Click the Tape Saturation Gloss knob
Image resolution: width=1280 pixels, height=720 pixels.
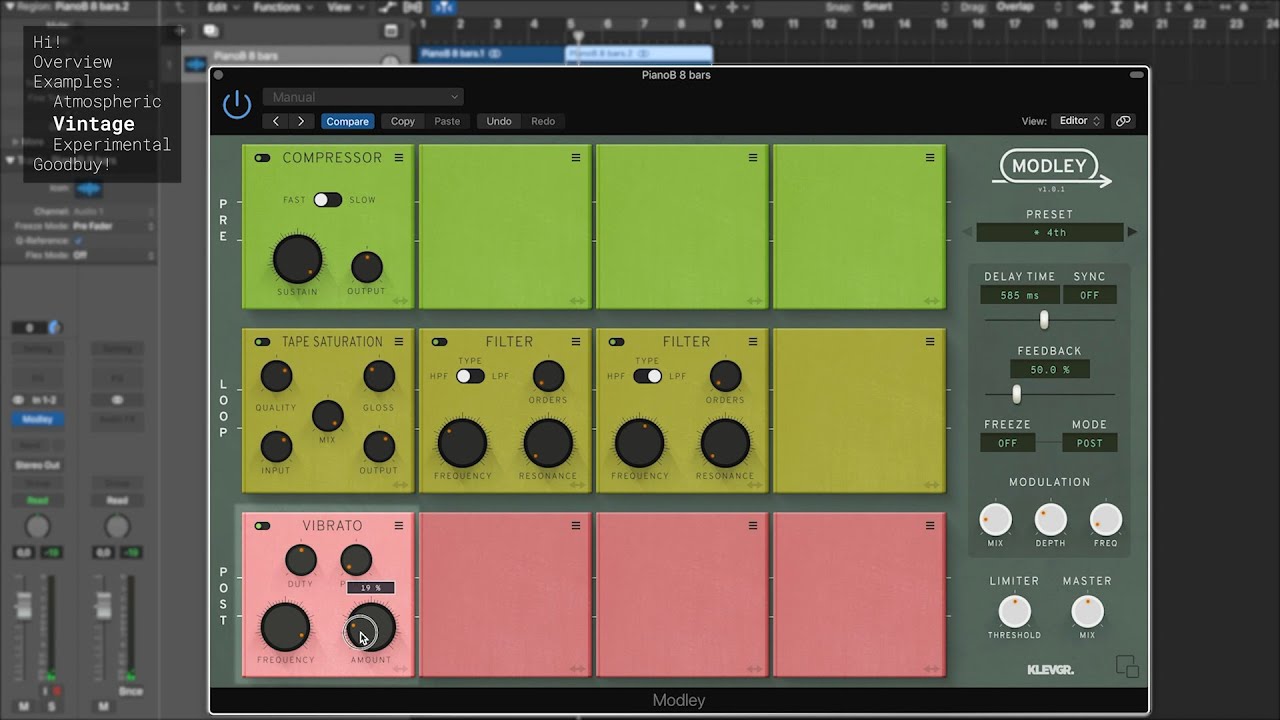coord(379,376)
